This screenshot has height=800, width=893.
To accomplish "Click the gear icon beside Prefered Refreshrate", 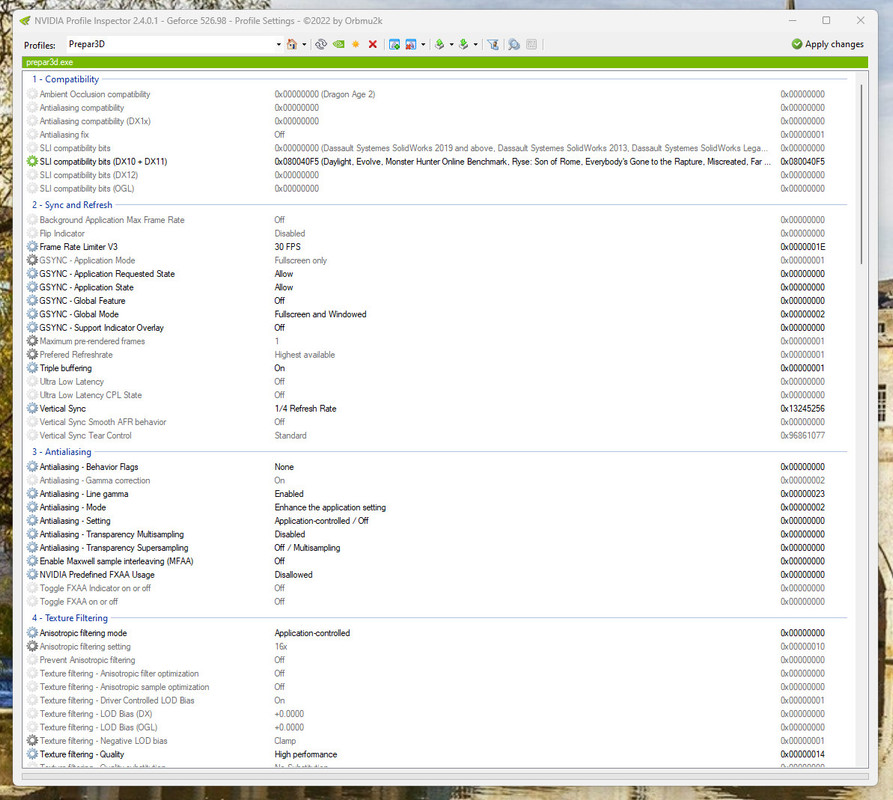I will point(32,355).
